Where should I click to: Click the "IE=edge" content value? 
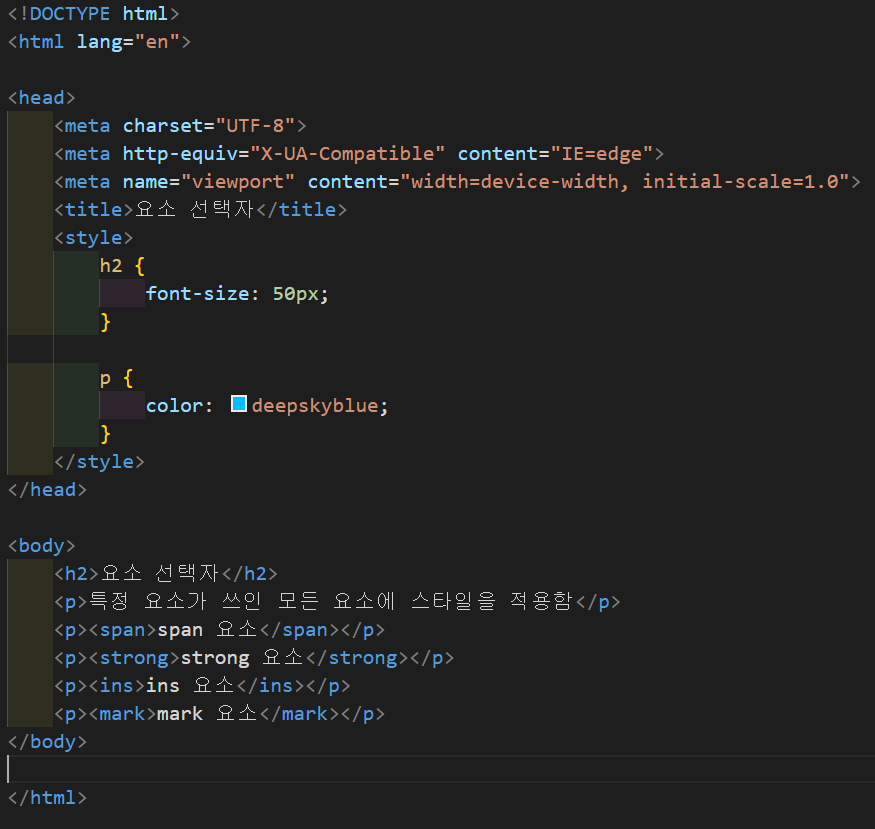point(602,153)
